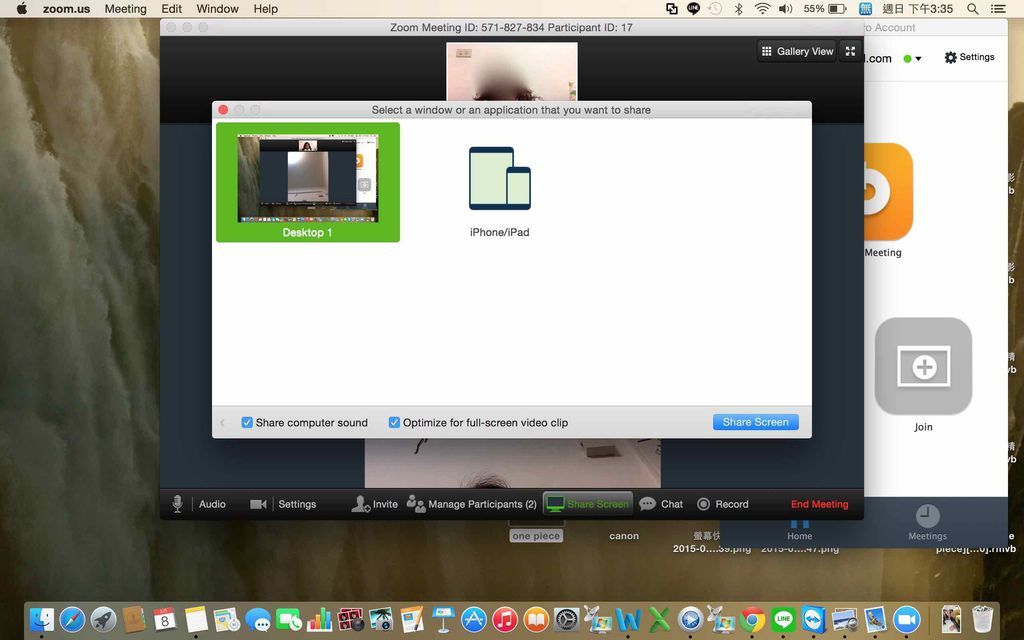Screen dimensions: 1024x640
Task: Open the zoom.us application menu
Action: [67, 8]
